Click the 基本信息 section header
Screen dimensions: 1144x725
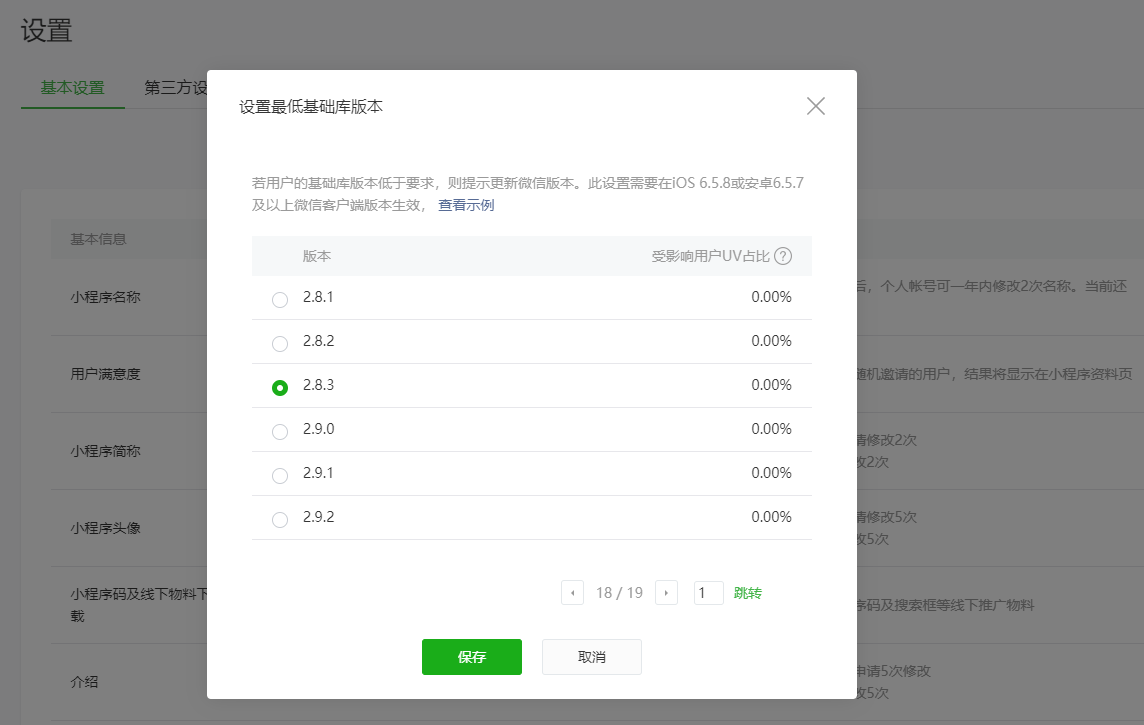pyautogui.click(x=98, y=239)
